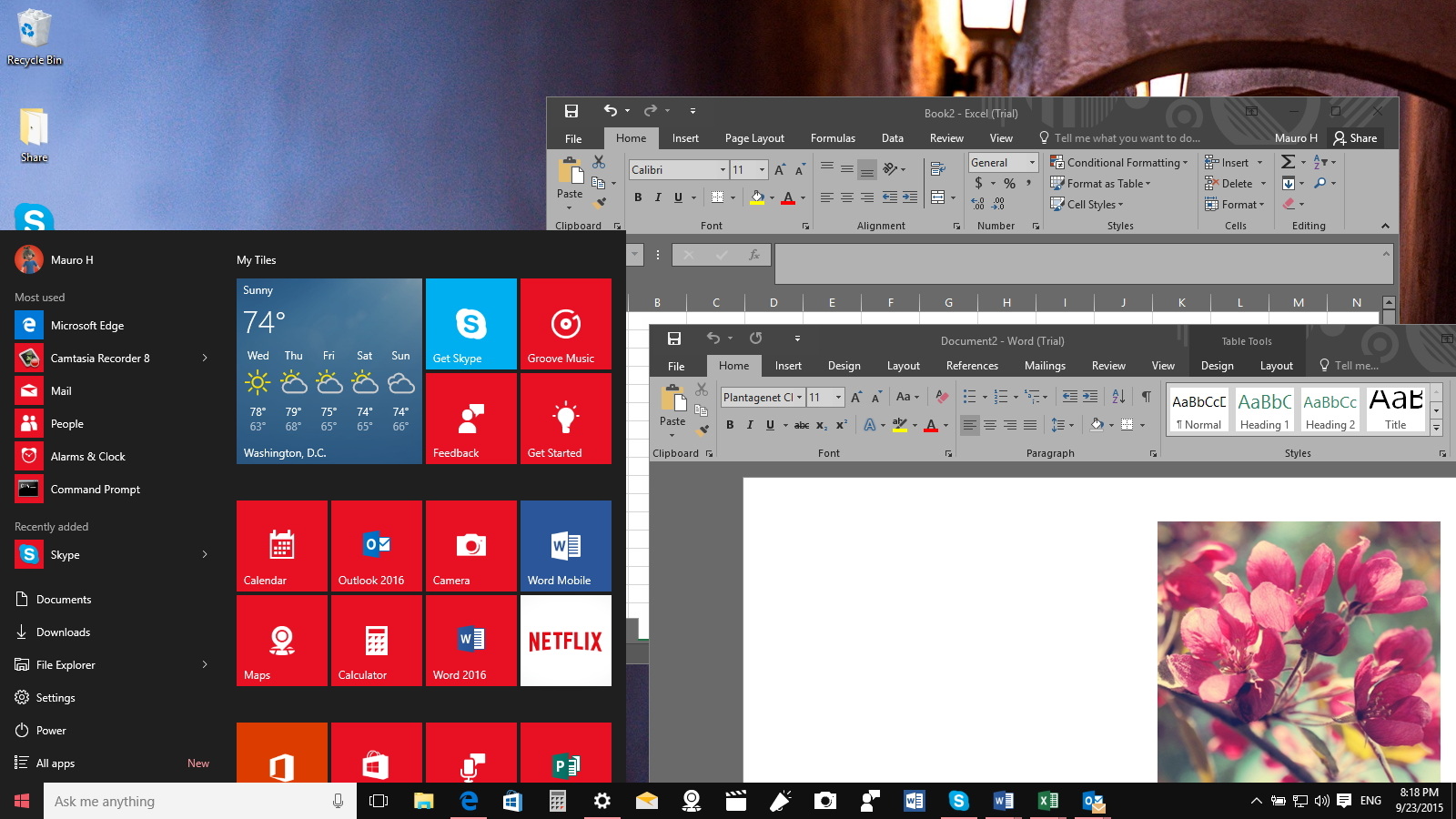Launch Skype from the taskbar
This screenshot has width=1456, height=819.
959,802
